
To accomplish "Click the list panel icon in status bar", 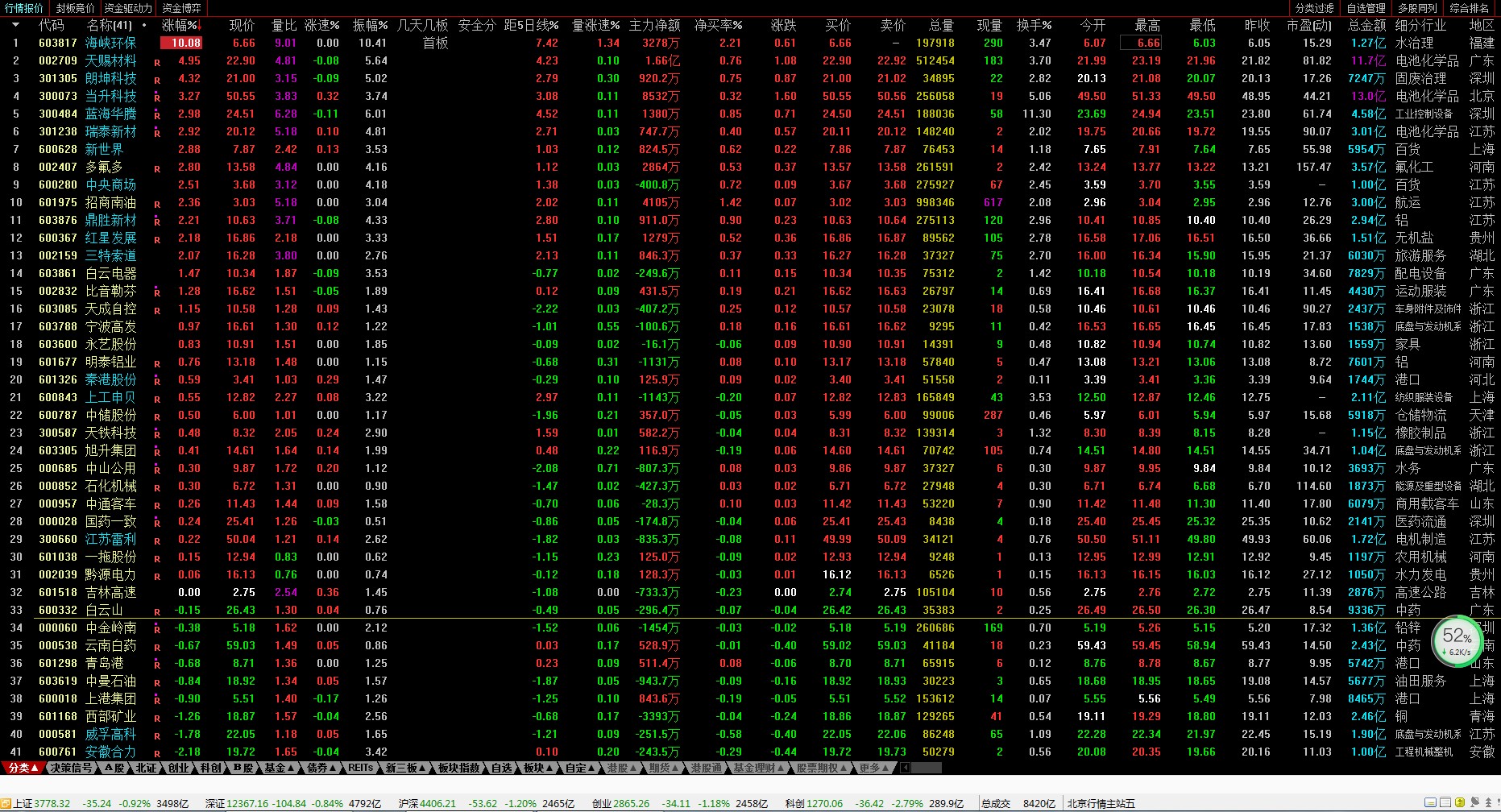I will click(x=1445, y=802).
